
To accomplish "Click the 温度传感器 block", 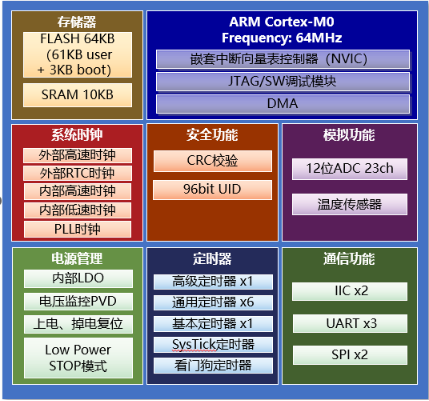I will point(350,204).
